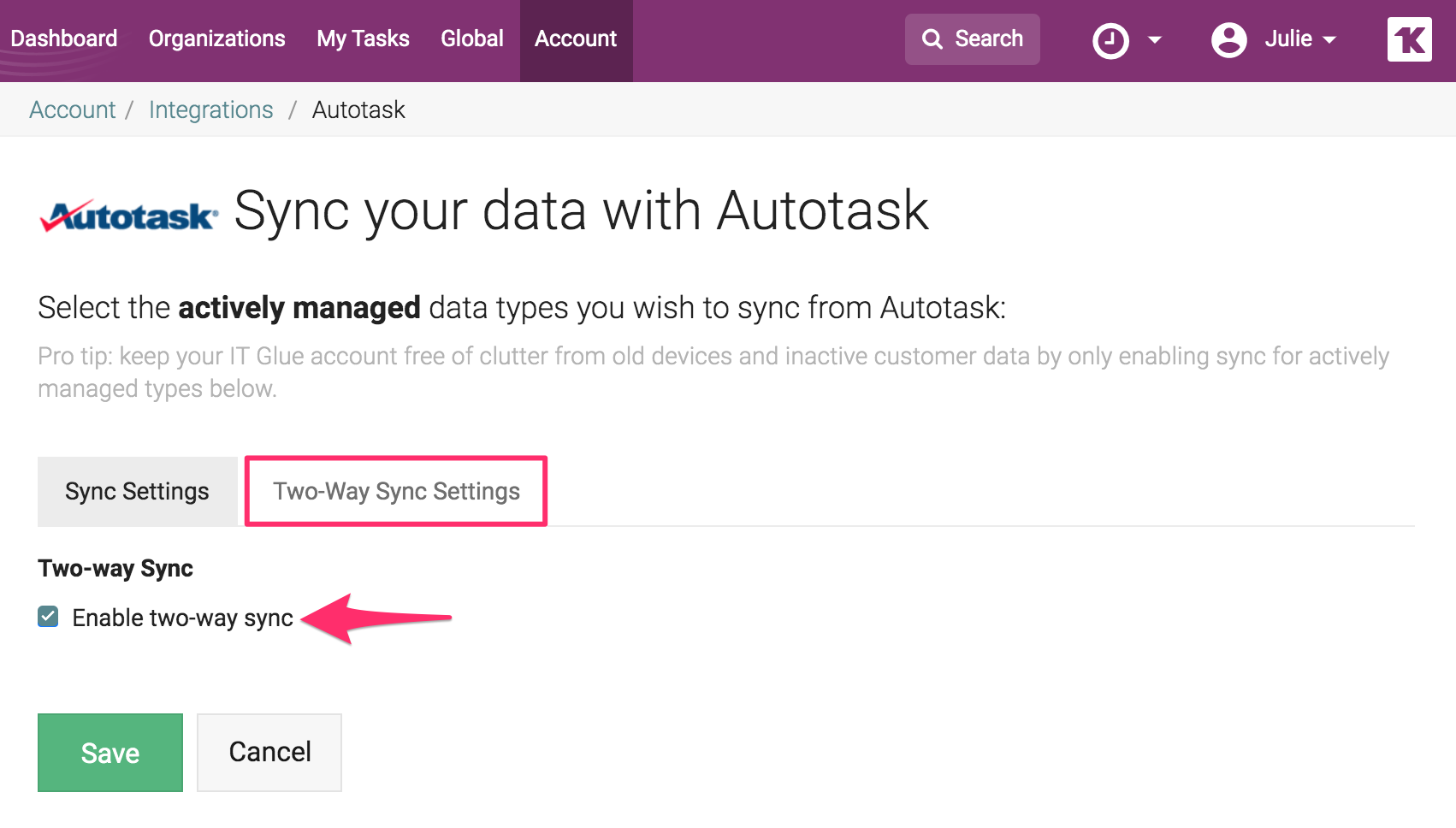Click the Search field in header

[972, 39]
